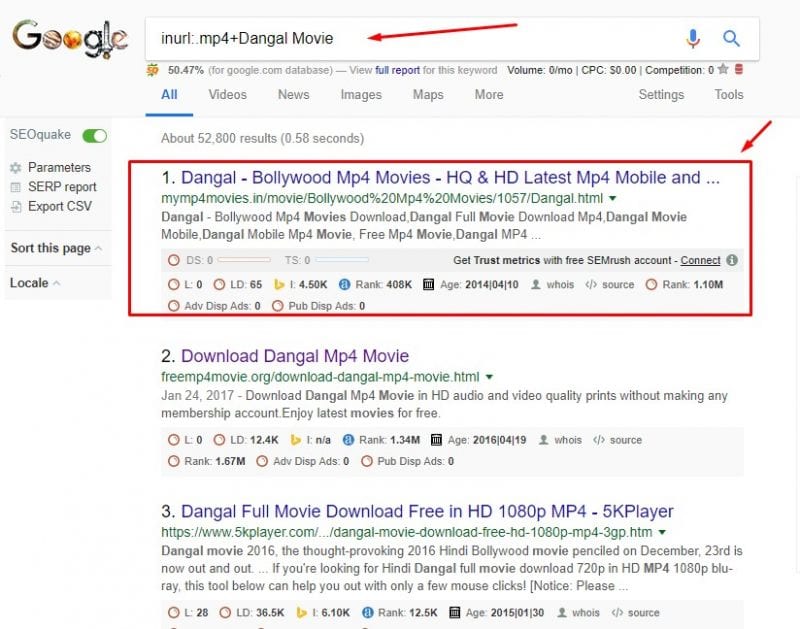Click the Age archive icon in result 3
The width and height of the screenshot is (800, 629).
455,613
